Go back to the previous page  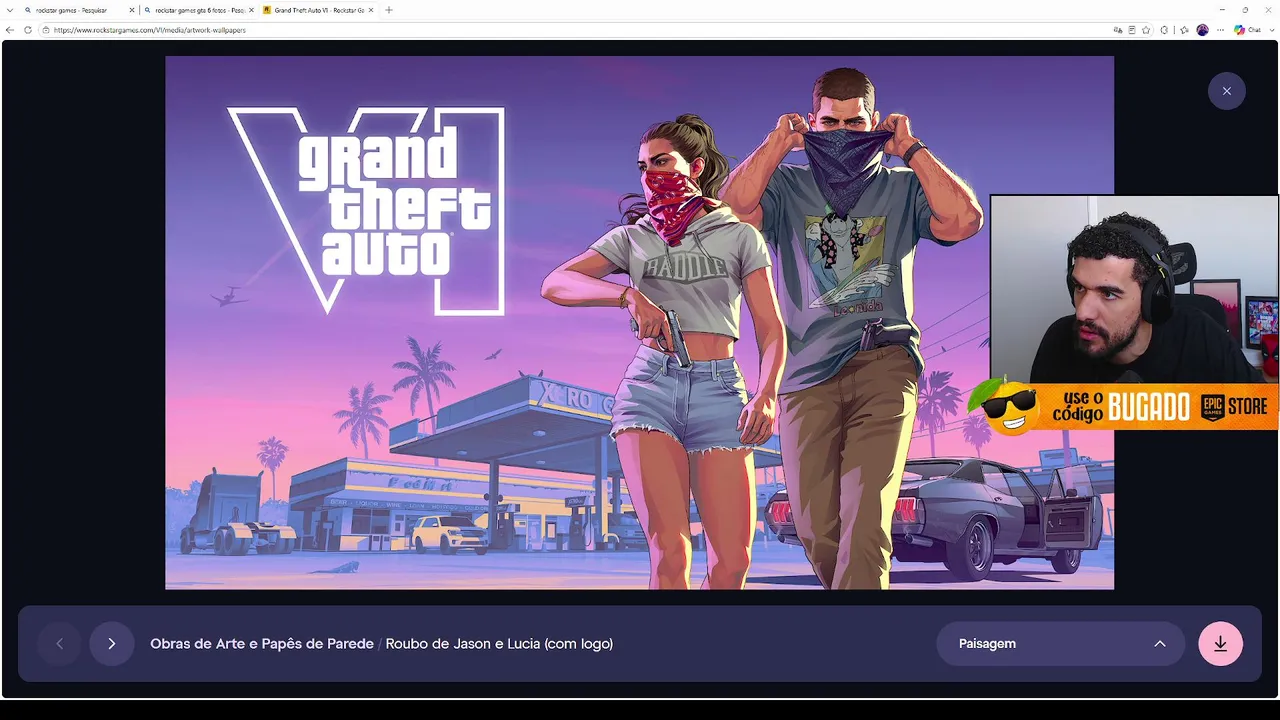pyautogui.click(x=10, y=30)
